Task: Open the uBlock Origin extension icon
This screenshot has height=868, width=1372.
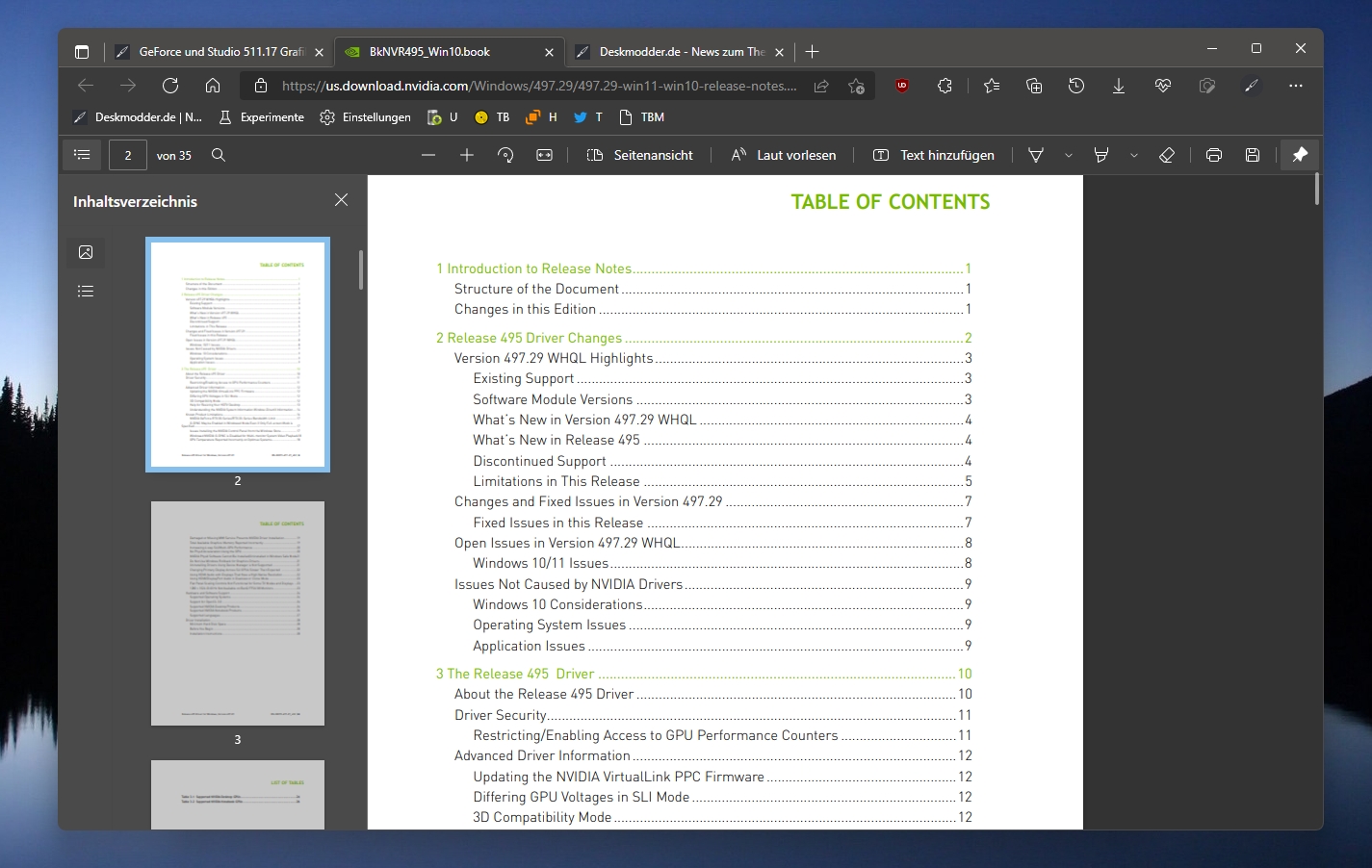Action: [x=902, y=86]
